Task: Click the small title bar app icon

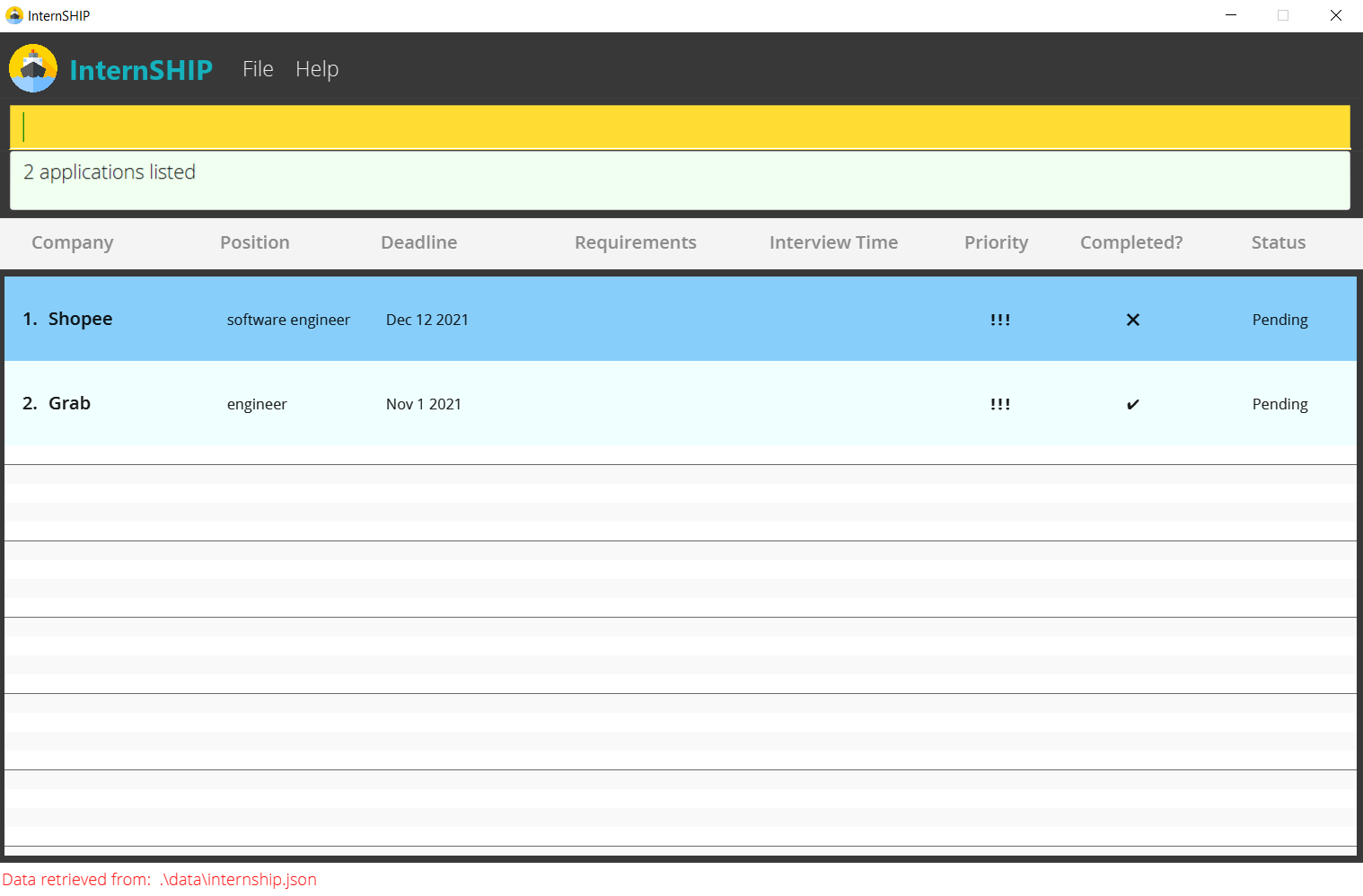Action: 14,15
